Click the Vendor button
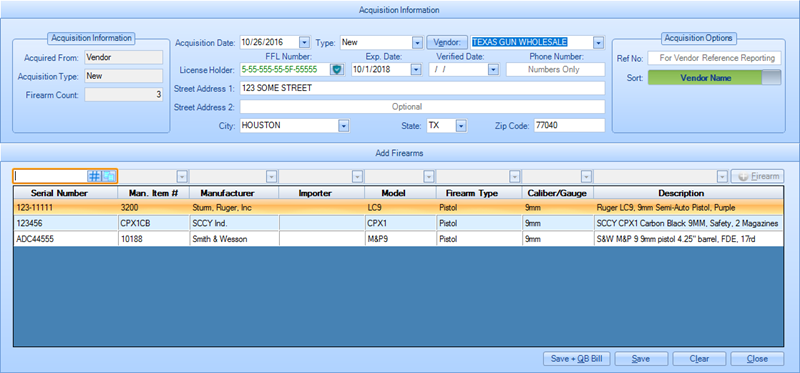 click(447, 42)
